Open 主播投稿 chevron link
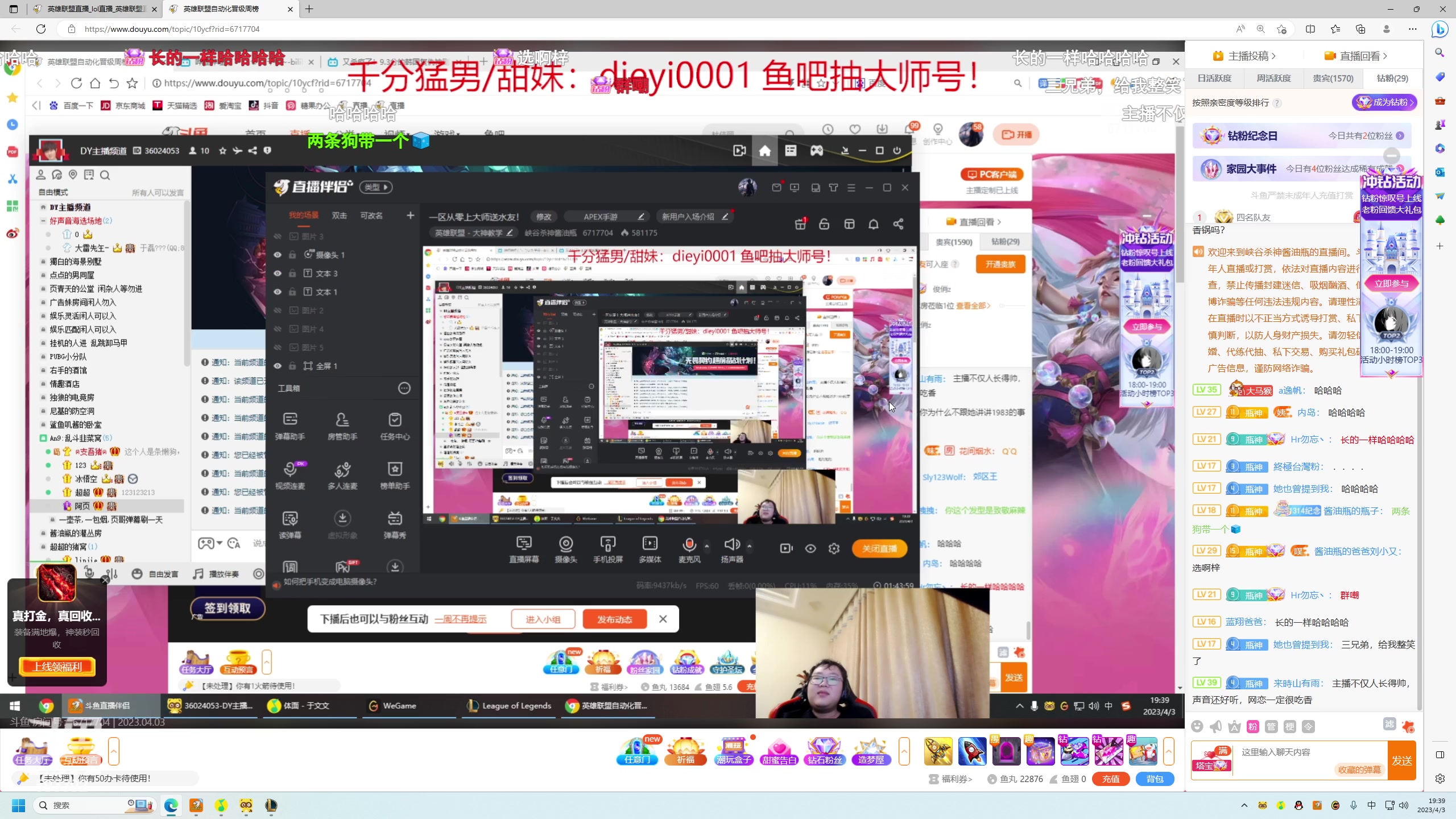This screenshot has width=1456, height=819. point(1244,56)
